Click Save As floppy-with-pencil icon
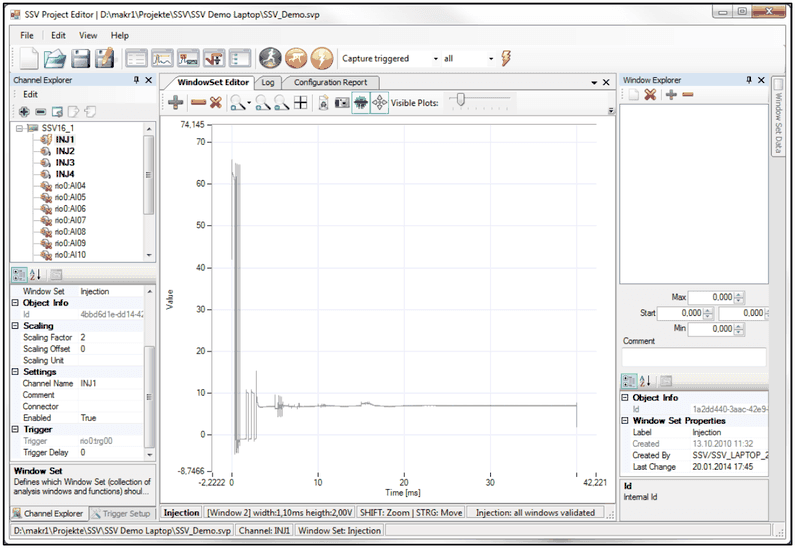Screen dimensions: 795x549 point(104,58)
